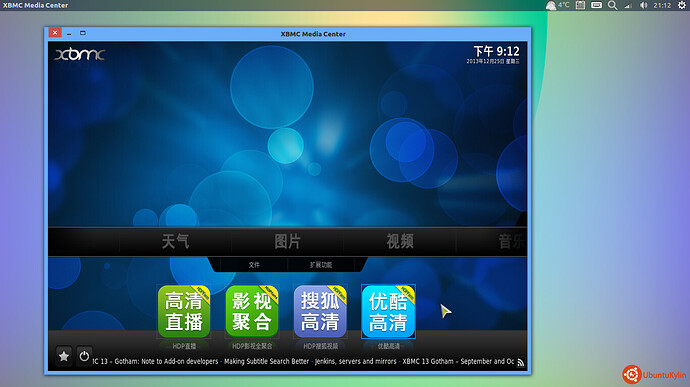Click the RSS news ticker text

click(x=303, y=361)
